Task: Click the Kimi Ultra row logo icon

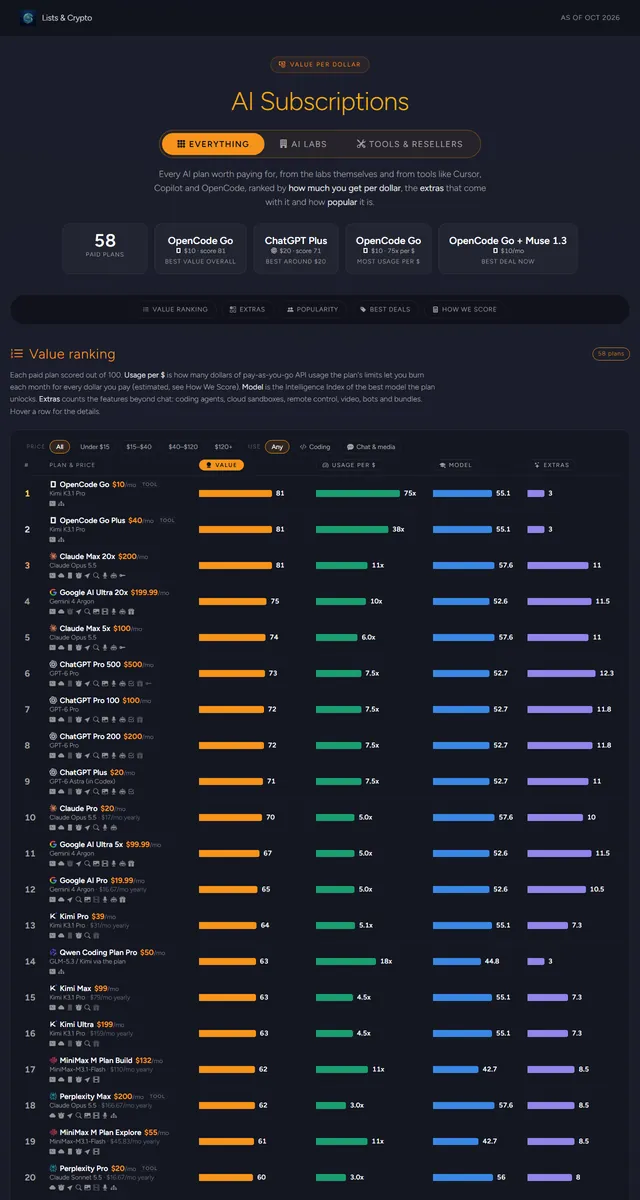Action: (x=53, y=1024)
